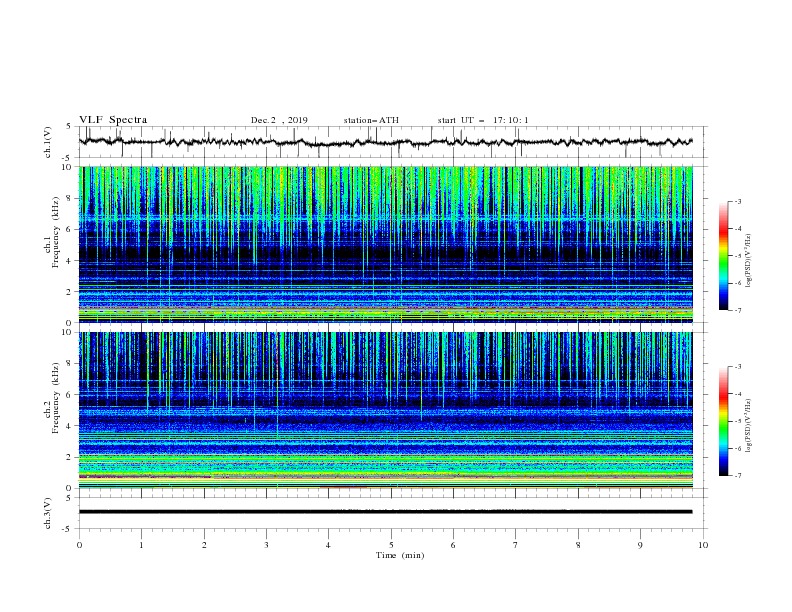Click the upper color bar "log(PSD)(V²/Hz)" label
This screenshot has width=792, height=612.
point(748,260)
